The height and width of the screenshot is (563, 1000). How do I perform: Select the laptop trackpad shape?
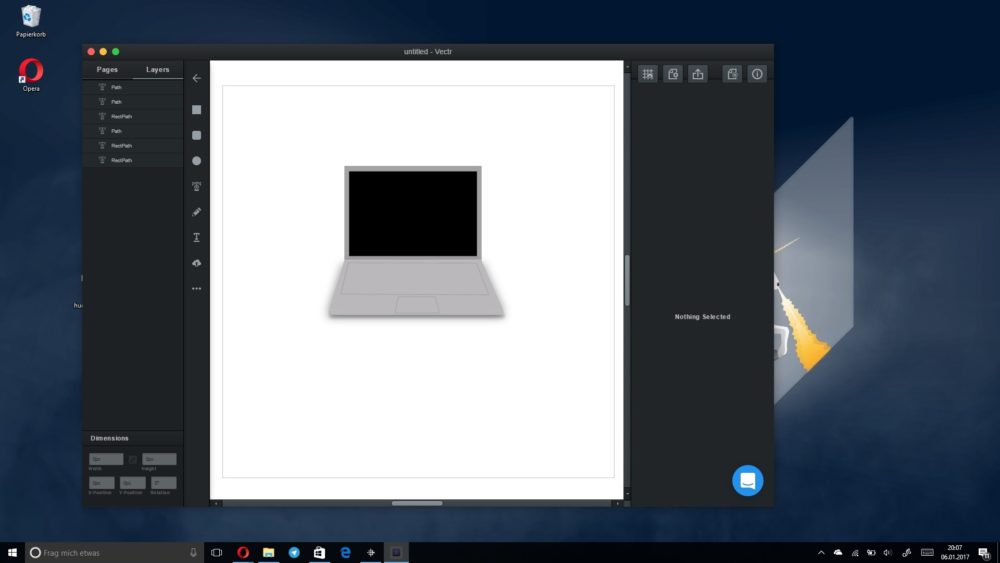click(417, 305)
